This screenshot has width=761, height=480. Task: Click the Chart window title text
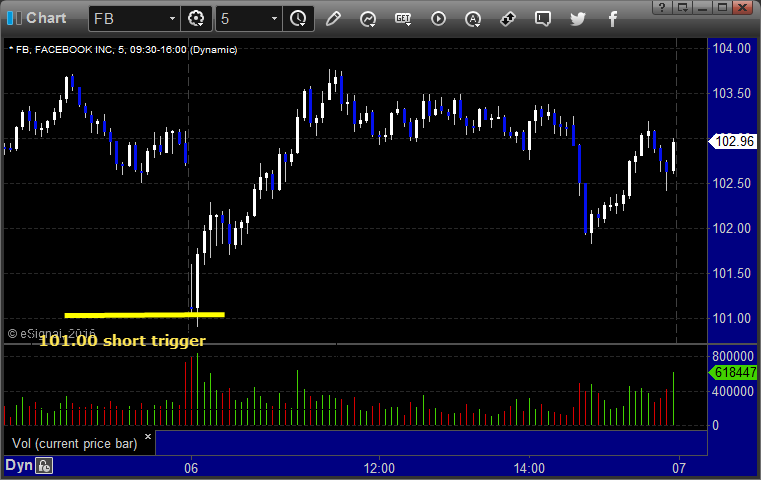pos(46,18)
